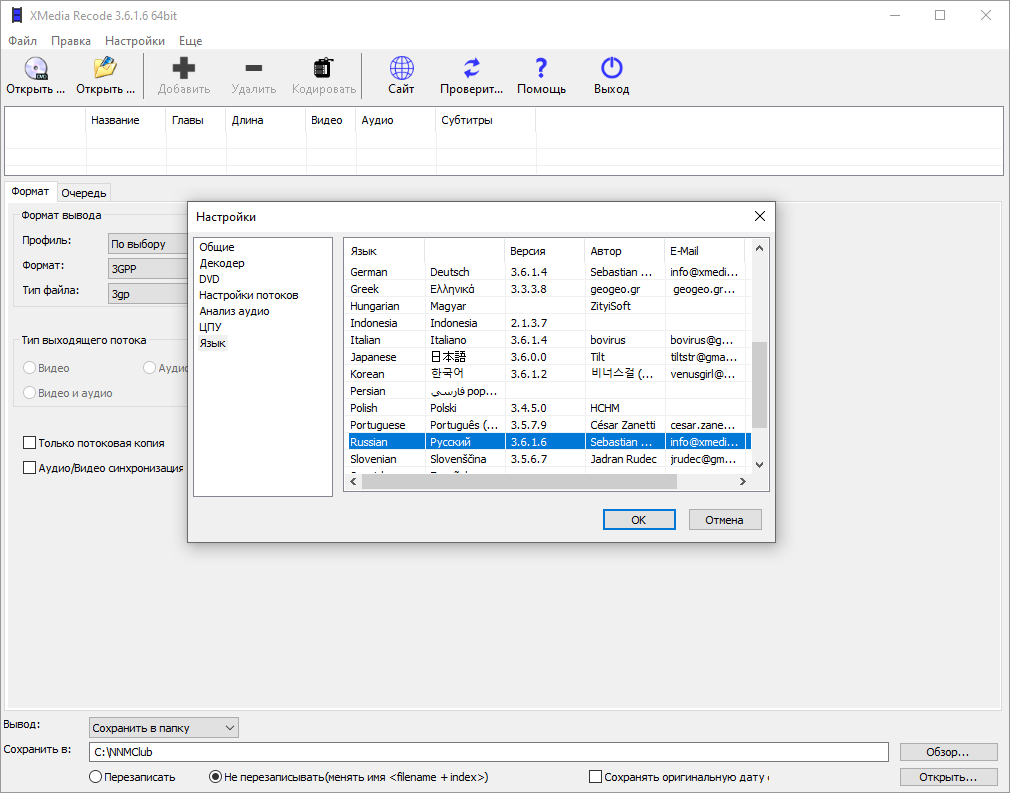Click the Удалить minus icon
The image size is (1010, 793).
point(254,68)
